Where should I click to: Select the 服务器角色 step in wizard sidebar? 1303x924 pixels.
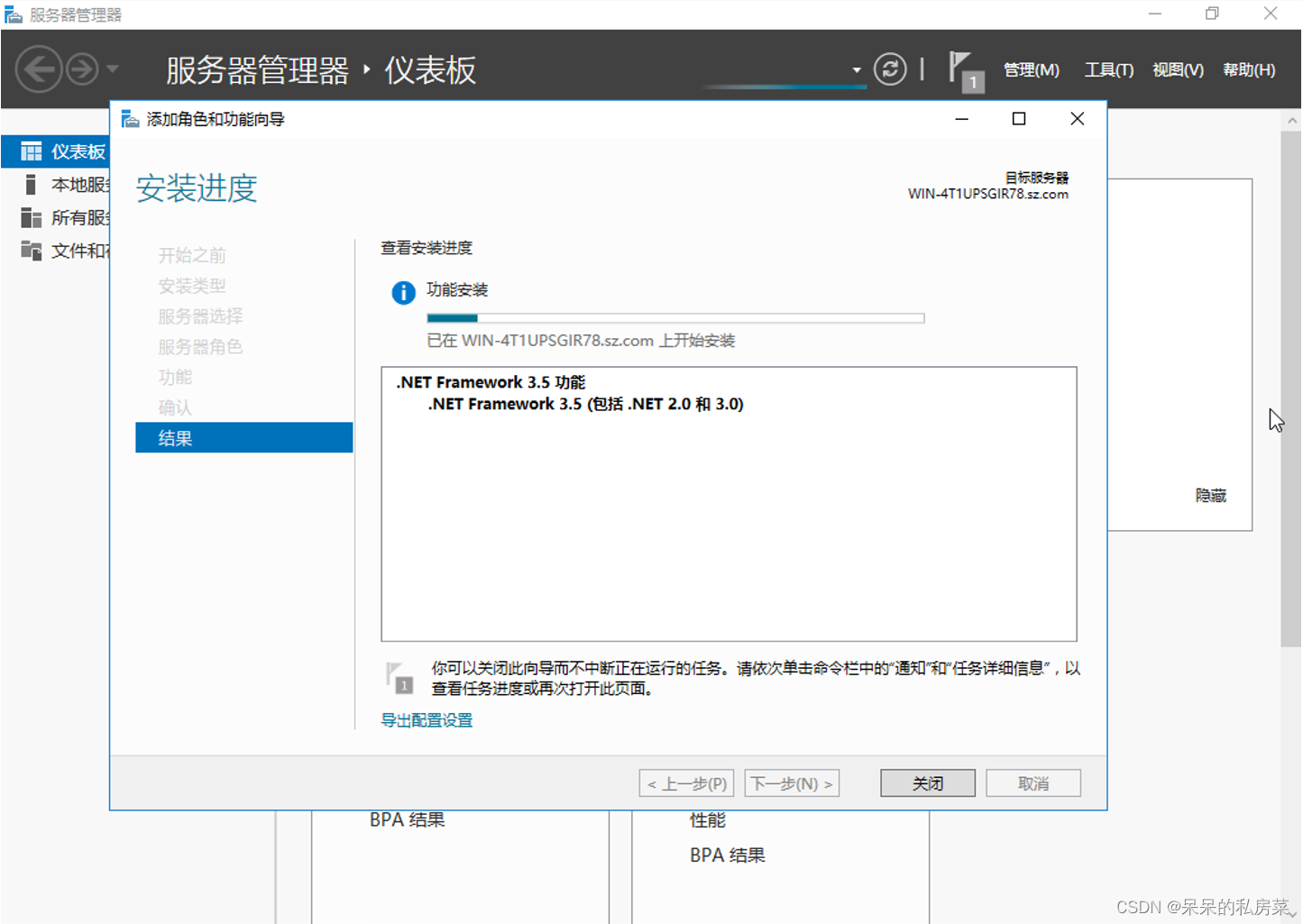200,346
